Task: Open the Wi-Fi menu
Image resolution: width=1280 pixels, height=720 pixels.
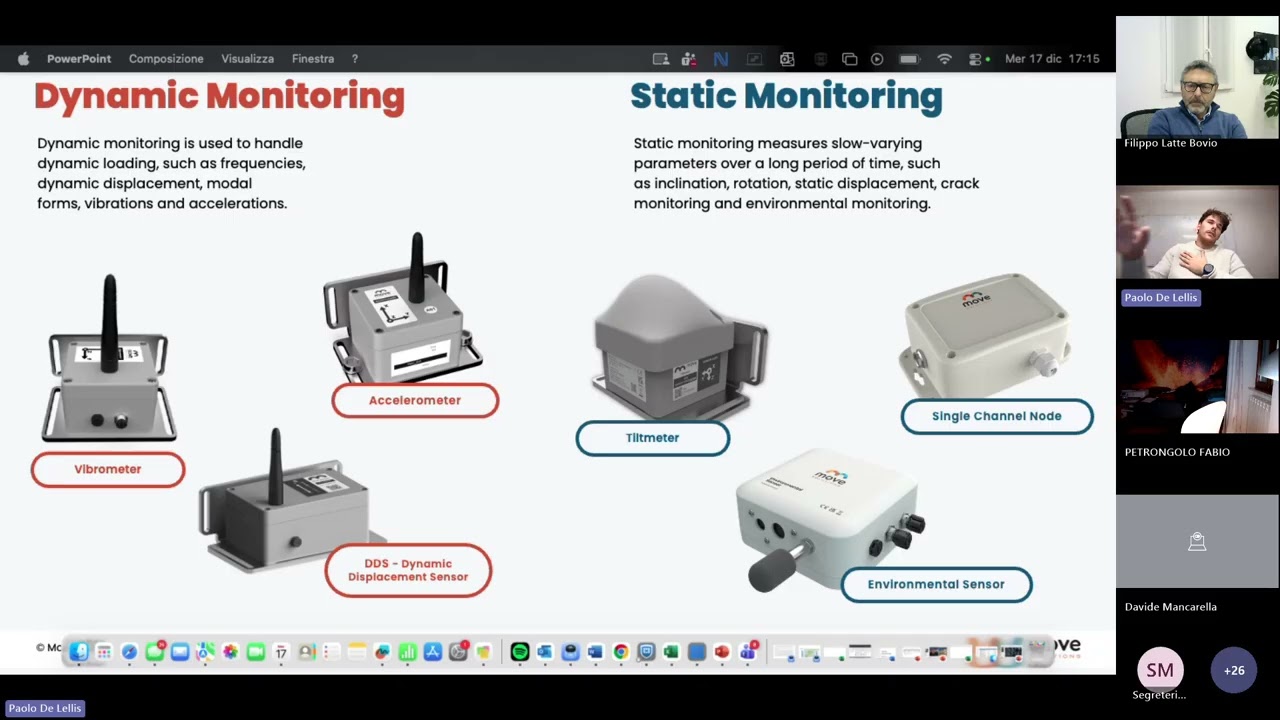Action: click(944, 59)
